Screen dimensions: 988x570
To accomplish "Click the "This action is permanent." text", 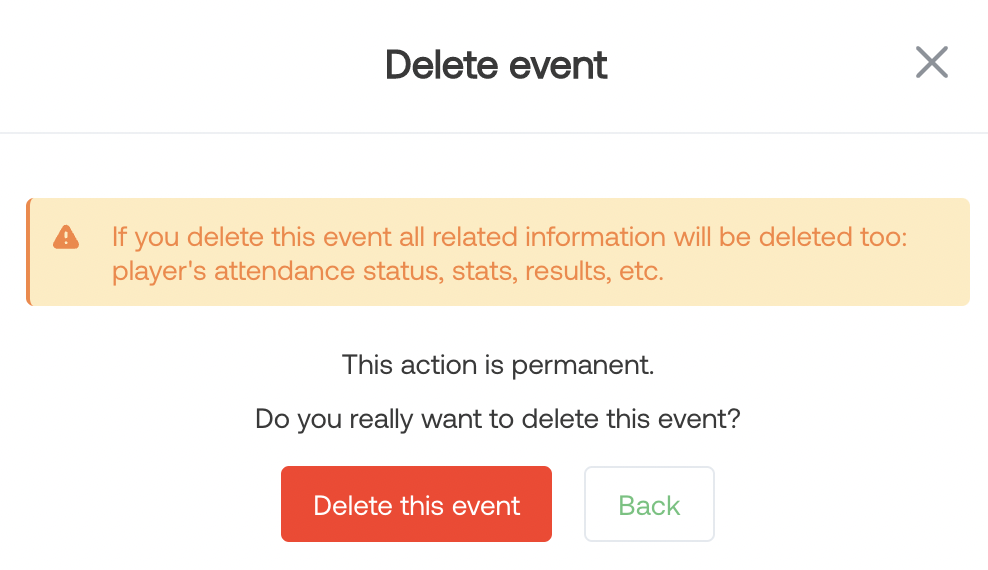I will click(x=497, y=365).
